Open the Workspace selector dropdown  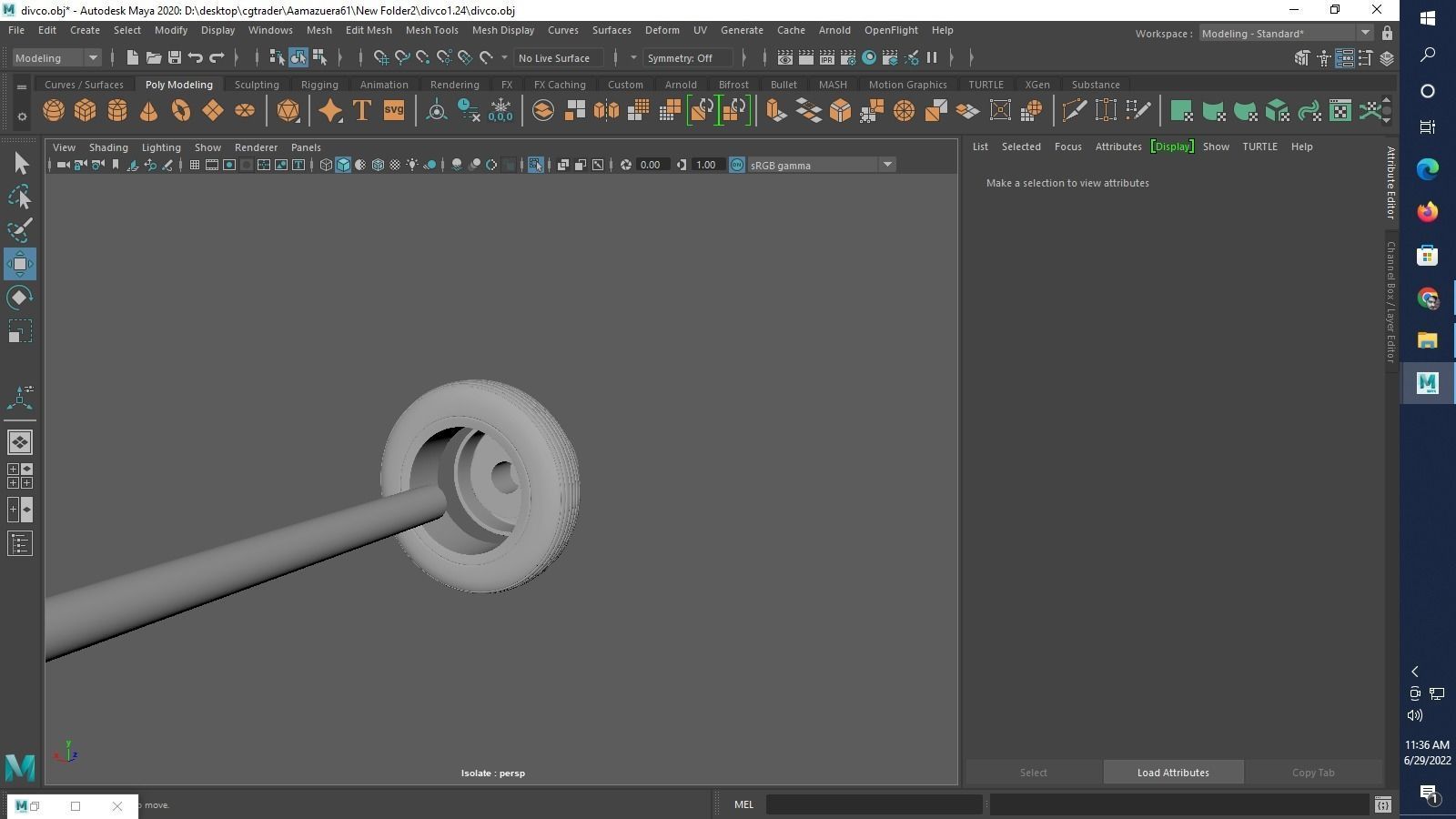pyautogui.click(x=1286, y=34)
